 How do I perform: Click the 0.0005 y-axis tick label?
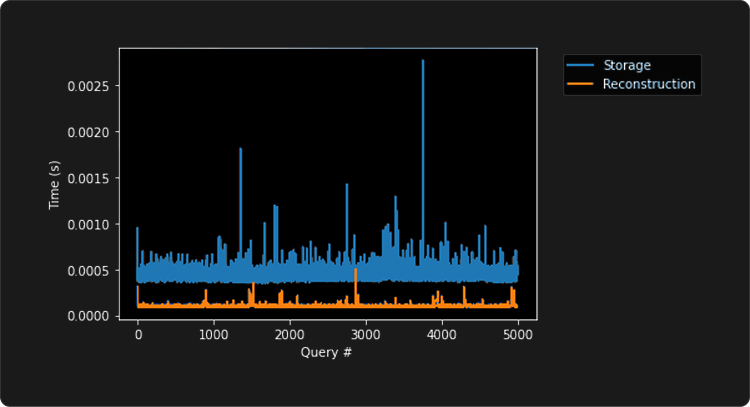(x=87, y=270)
